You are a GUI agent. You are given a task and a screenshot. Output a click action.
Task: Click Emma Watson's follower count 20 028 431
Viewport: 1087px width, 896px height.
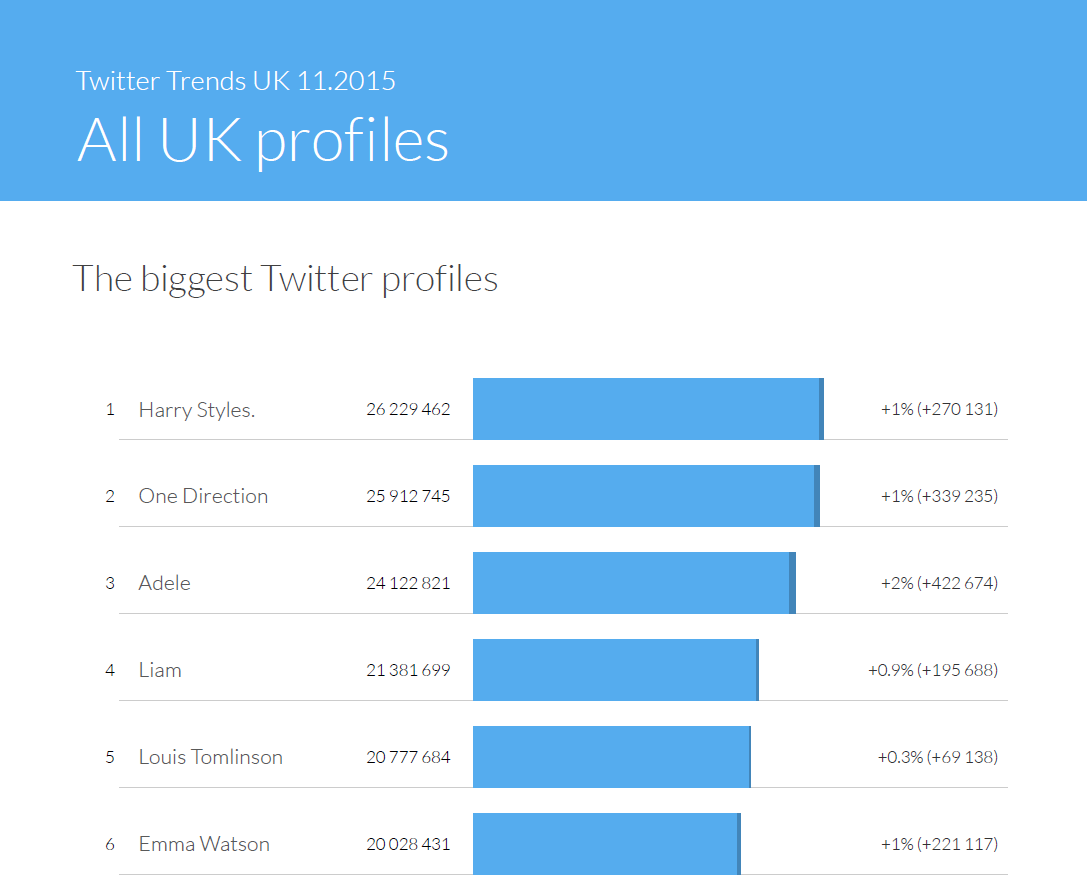[x=408, y=845]
